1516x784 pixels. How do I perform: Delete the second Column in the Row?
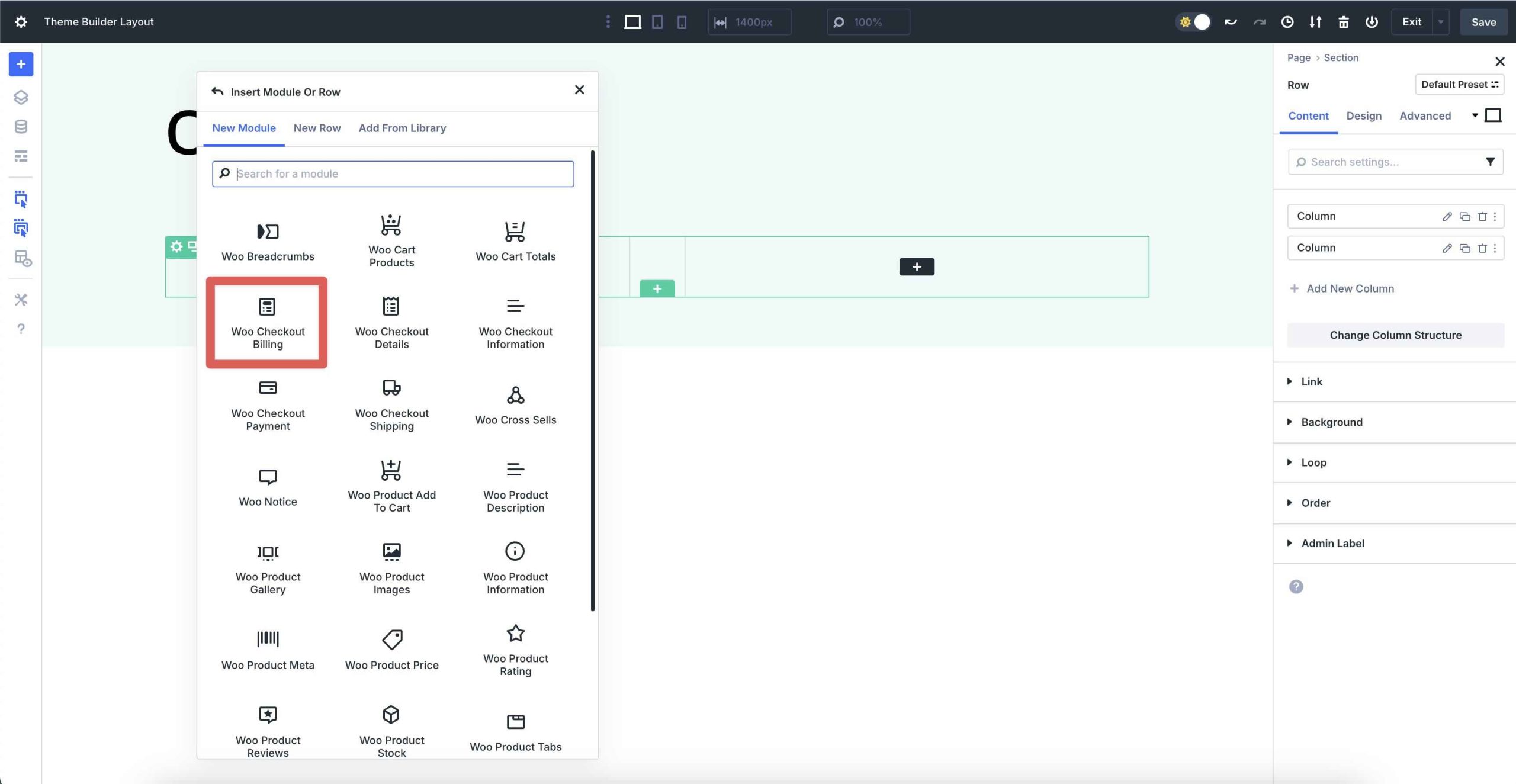click(x=1482, y=248)
